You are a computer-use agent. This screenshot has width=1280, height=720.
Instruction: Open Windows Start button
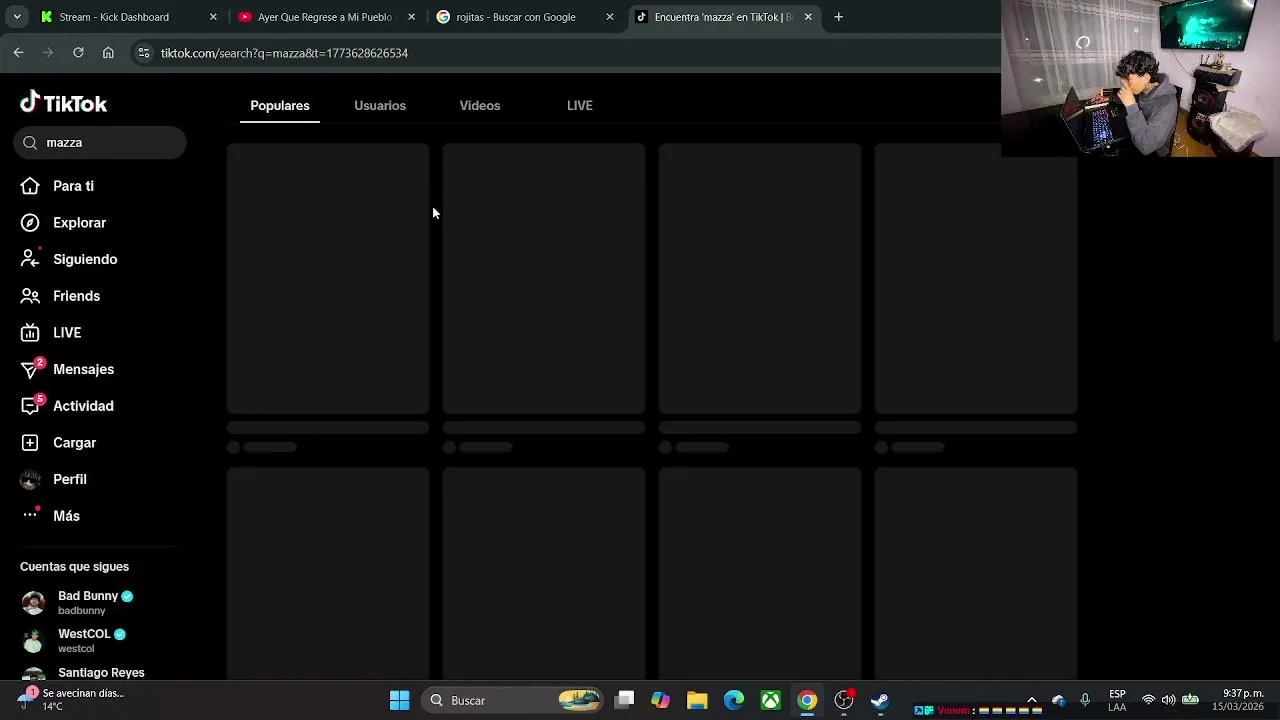(399, 700)
